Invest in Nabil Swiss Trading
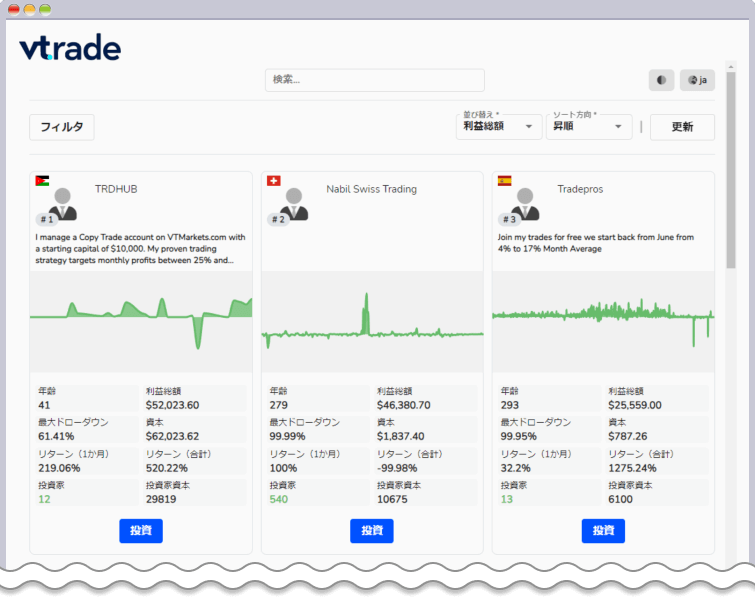 (x=371, y=531)
